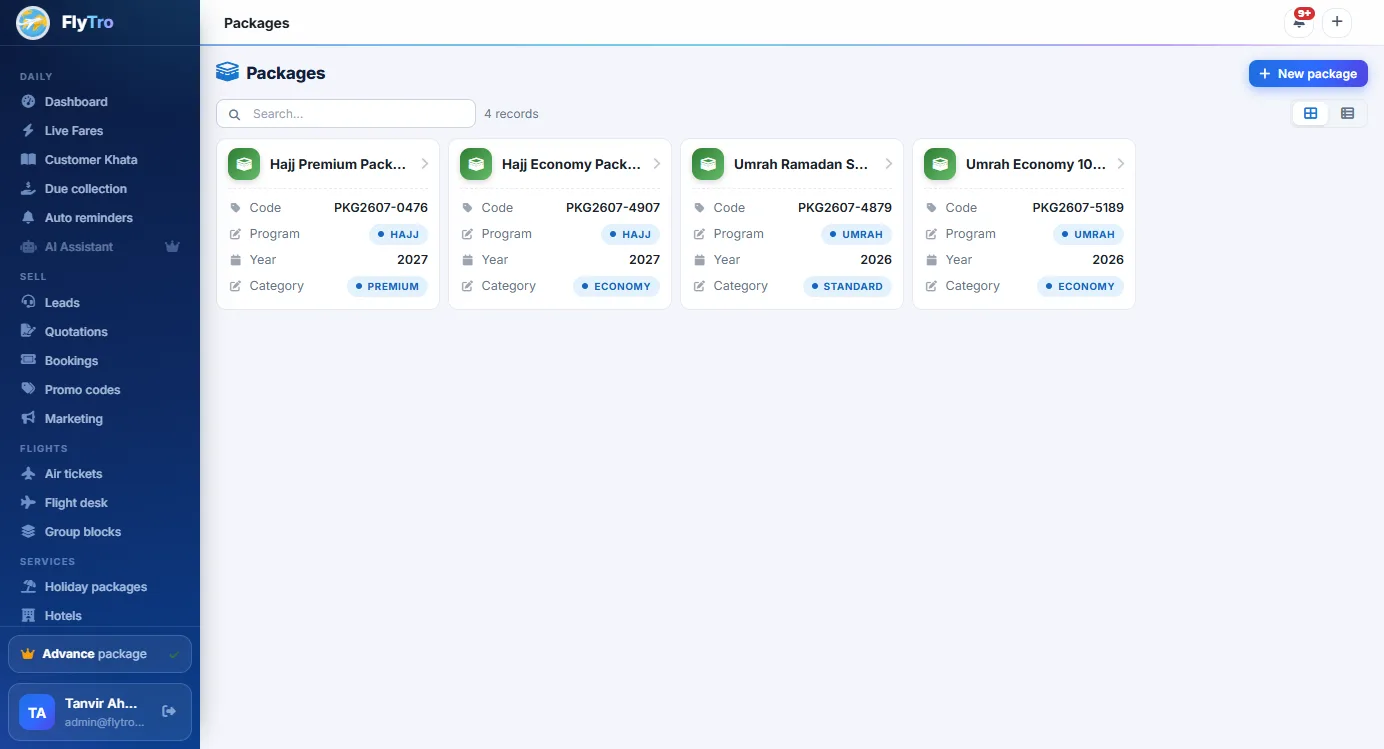Click the Holiday packages umbrella icon

28,586
